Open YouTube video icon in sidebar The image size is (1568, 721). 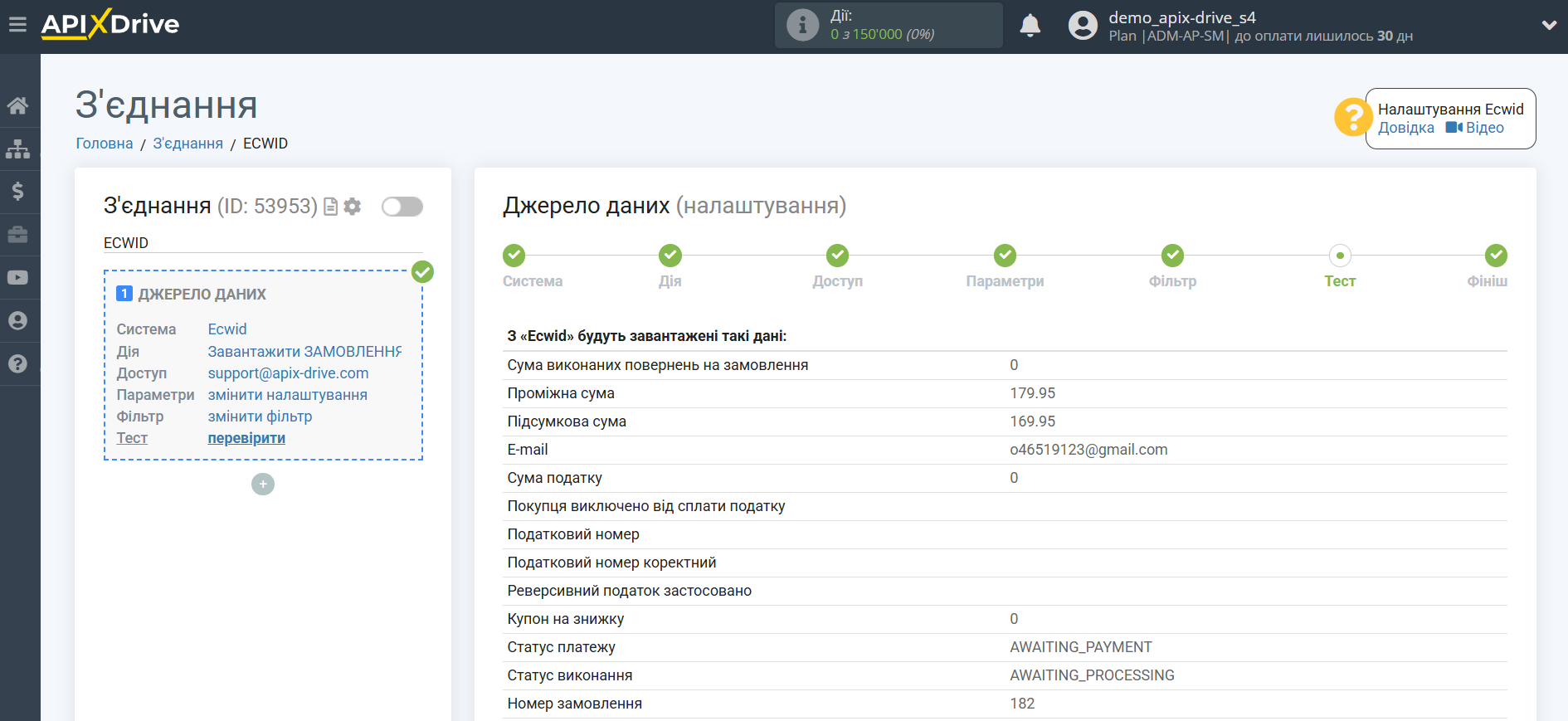click(17, 278)
